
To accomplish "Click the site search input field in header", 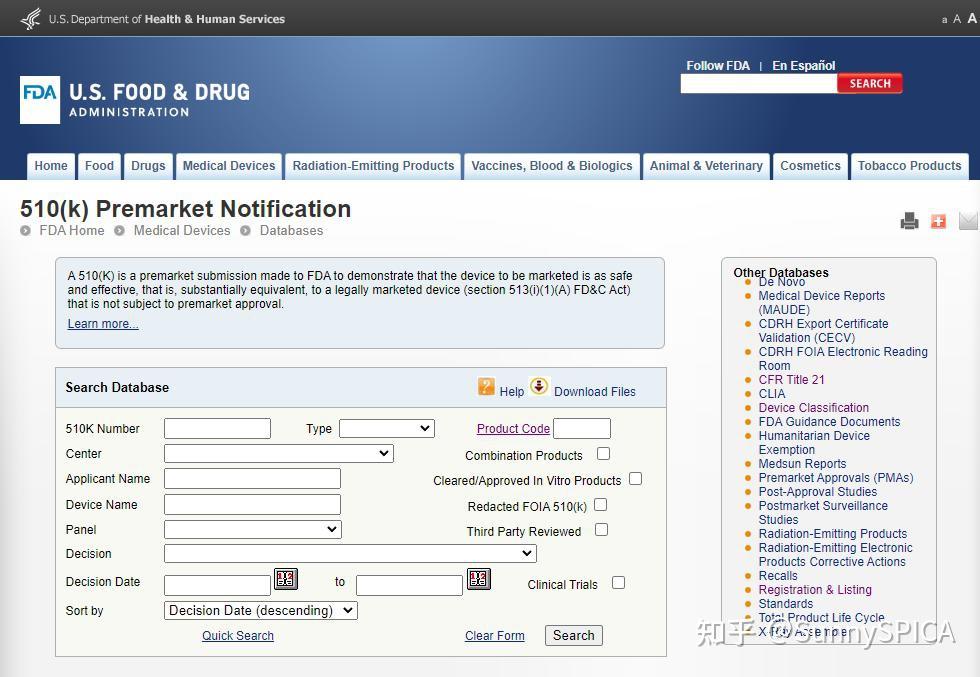I will tap(759, 83).
